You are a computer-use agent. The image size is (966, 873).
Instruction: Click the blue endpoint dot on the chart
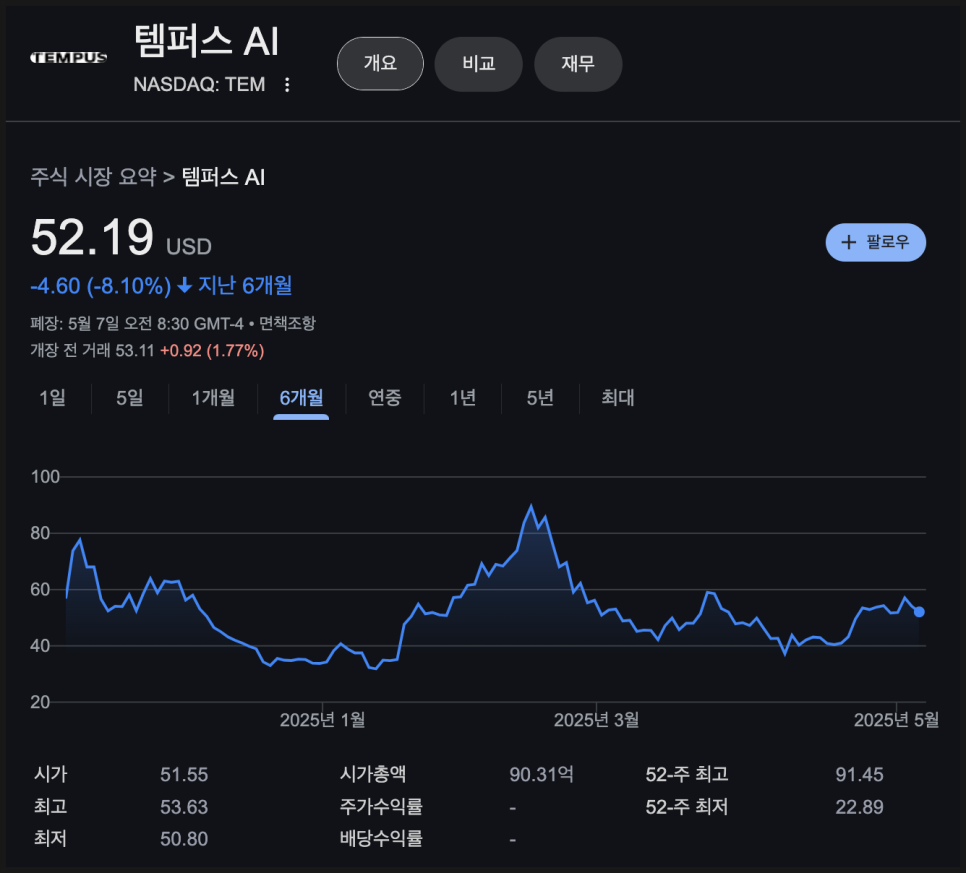pyautogui.click(x=919, y=612)
